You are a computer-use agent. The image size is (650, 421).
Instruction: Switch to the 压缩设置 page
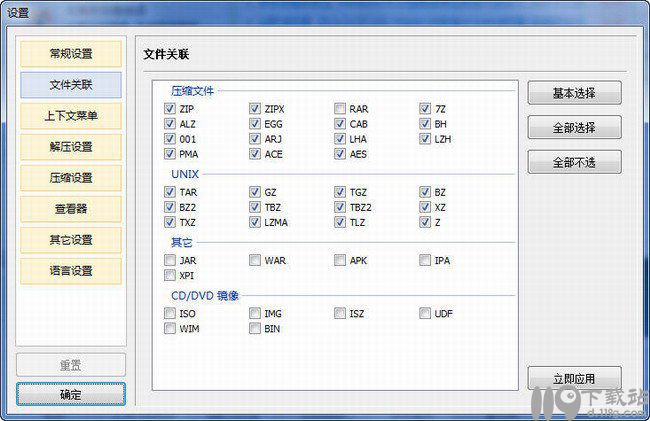pyautogui.click(x=71, y=178)
